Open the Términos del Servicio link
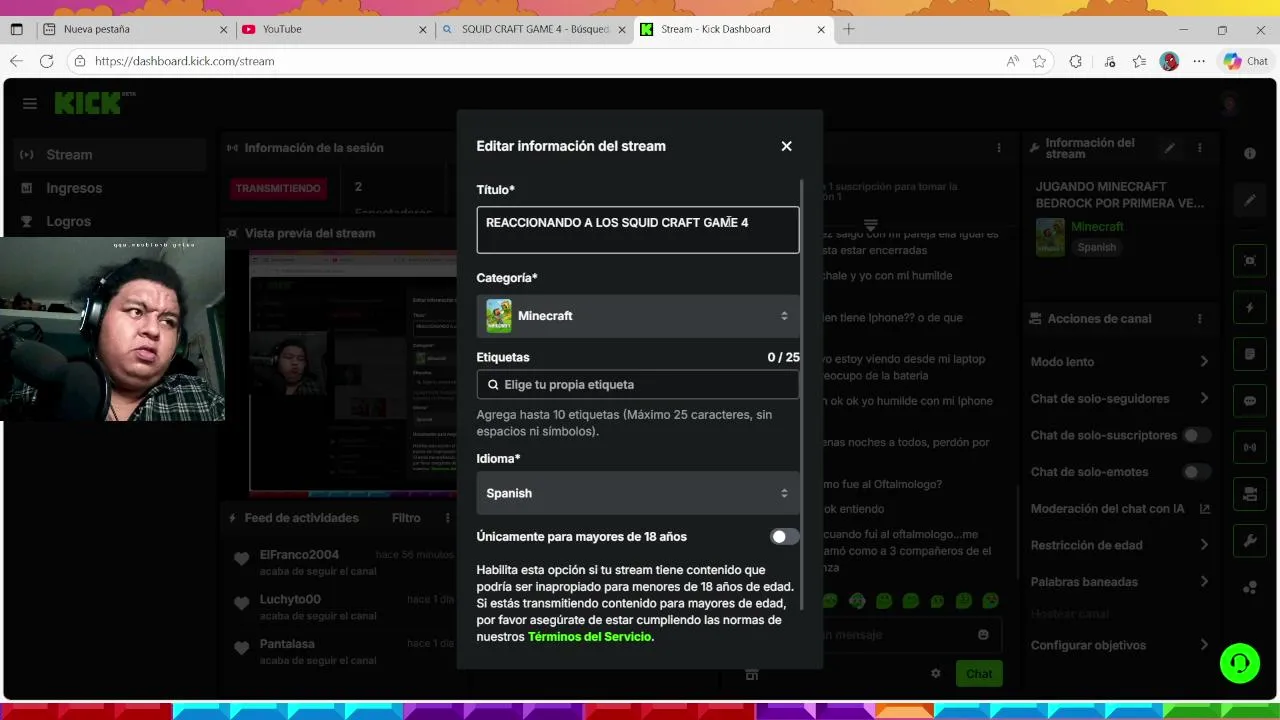This screenshot has height=720, width=1280. point(590,637)
